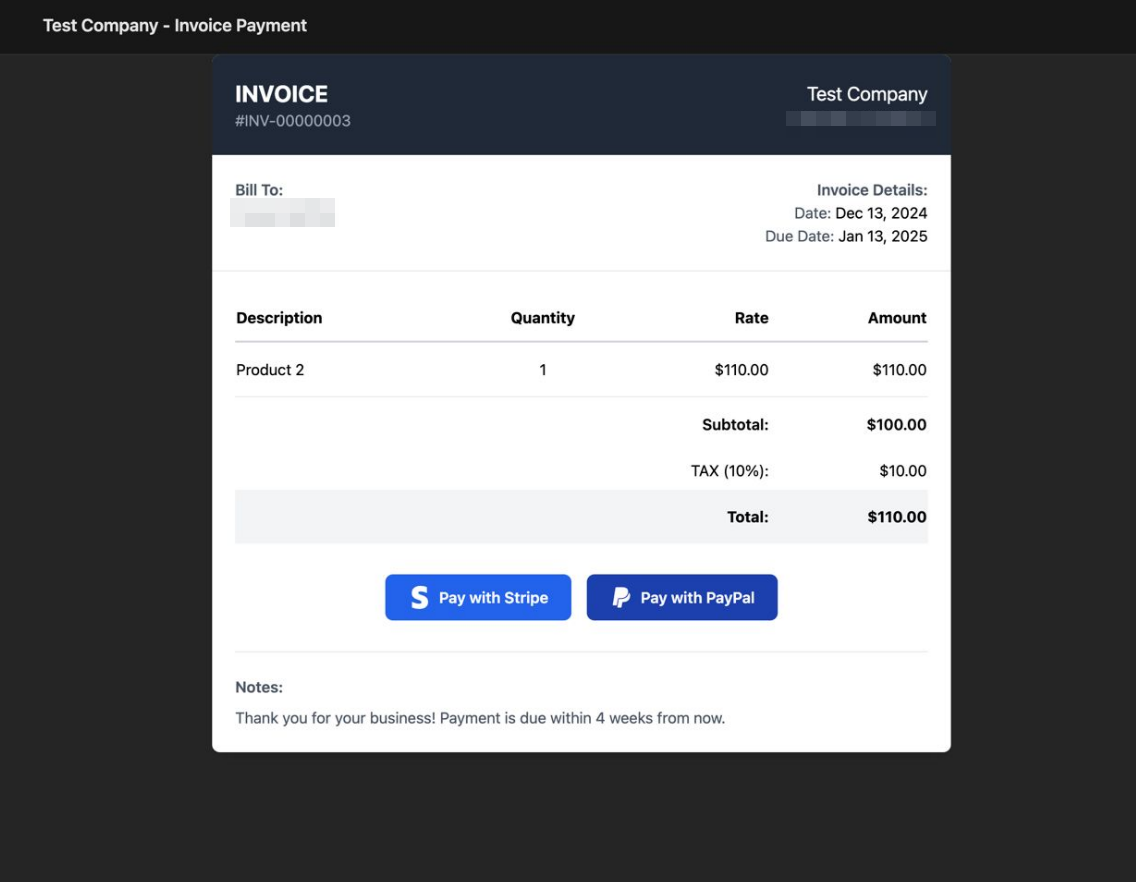This screenshot has width=1136, height=882.
Task: Select the Product 2 line item
Action: coord(270,369)
